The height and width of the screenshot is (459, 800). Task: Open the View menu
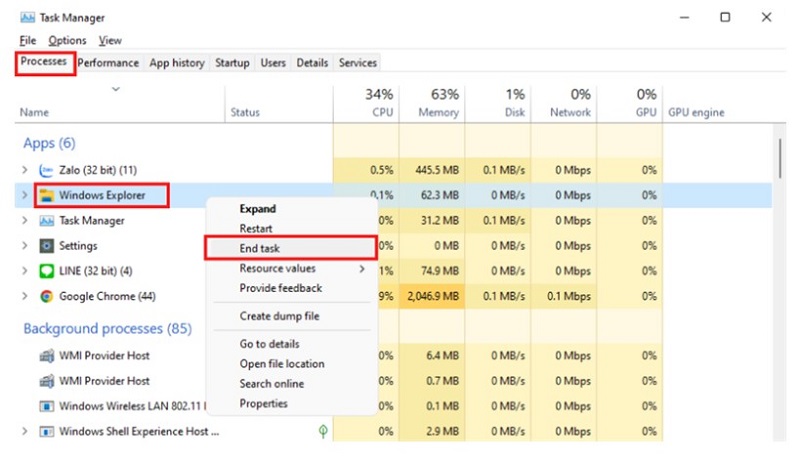[x=110, y=40]
